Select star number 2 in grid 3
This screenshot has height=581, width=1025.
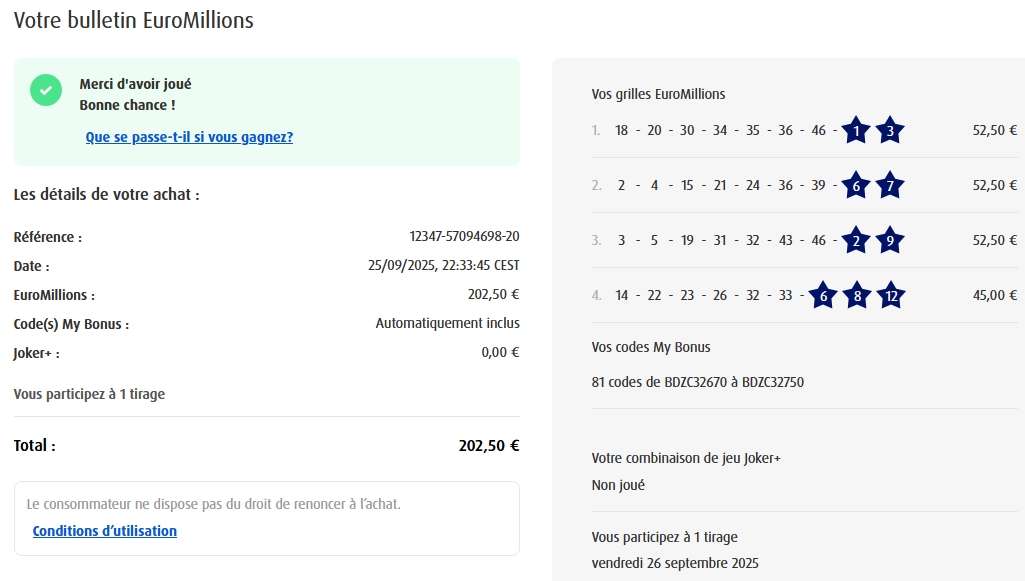(x=856, y=240)
